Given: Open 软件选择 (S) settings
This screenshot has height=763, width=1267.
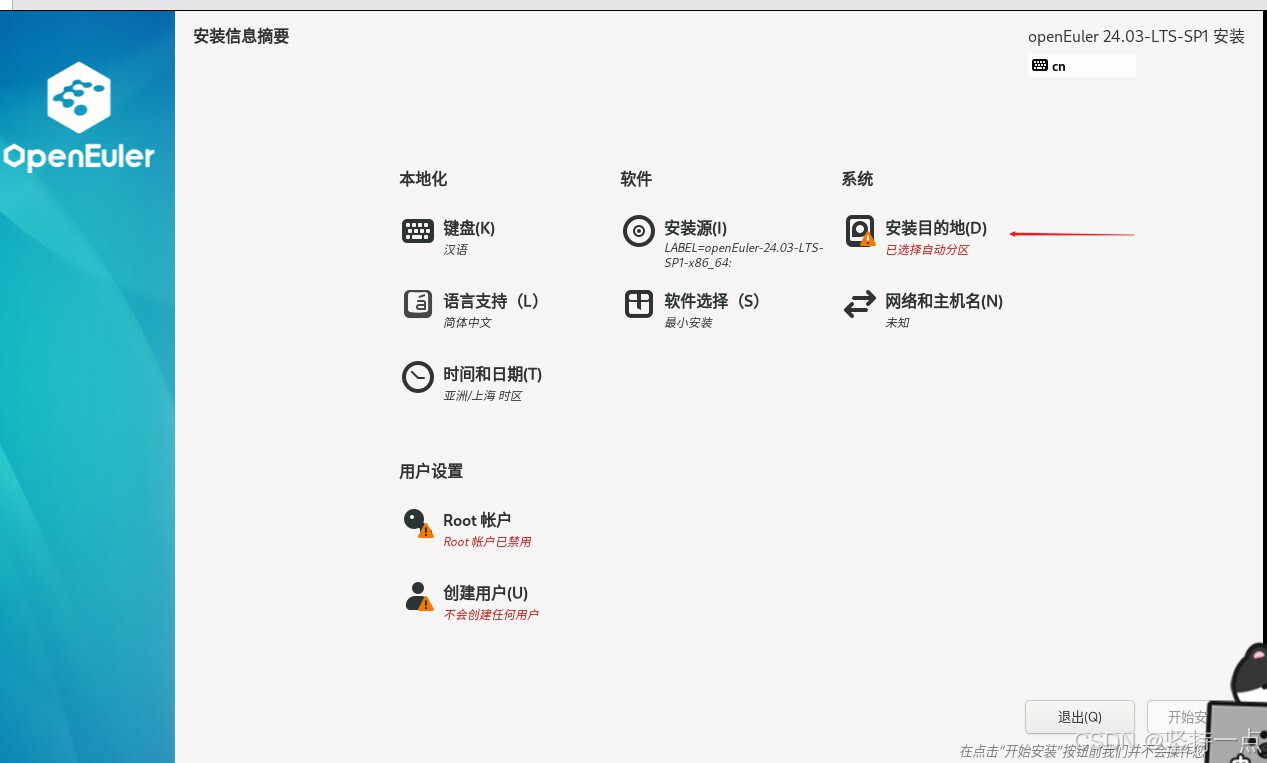Looking at the screenshot, I should [x=712, y=301].
